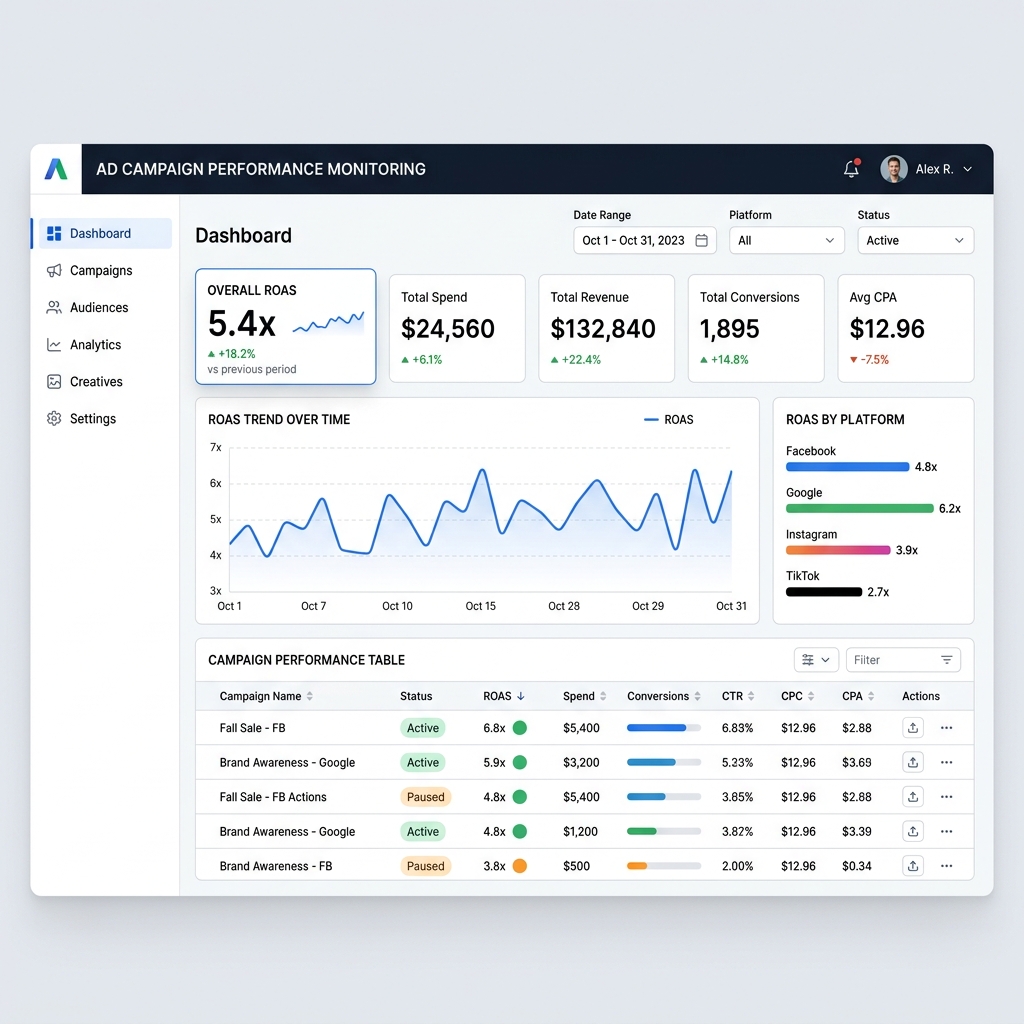Screen dimensions: 1024x1024
Task: Click the Audiences people icon
Action: [54, 308]
